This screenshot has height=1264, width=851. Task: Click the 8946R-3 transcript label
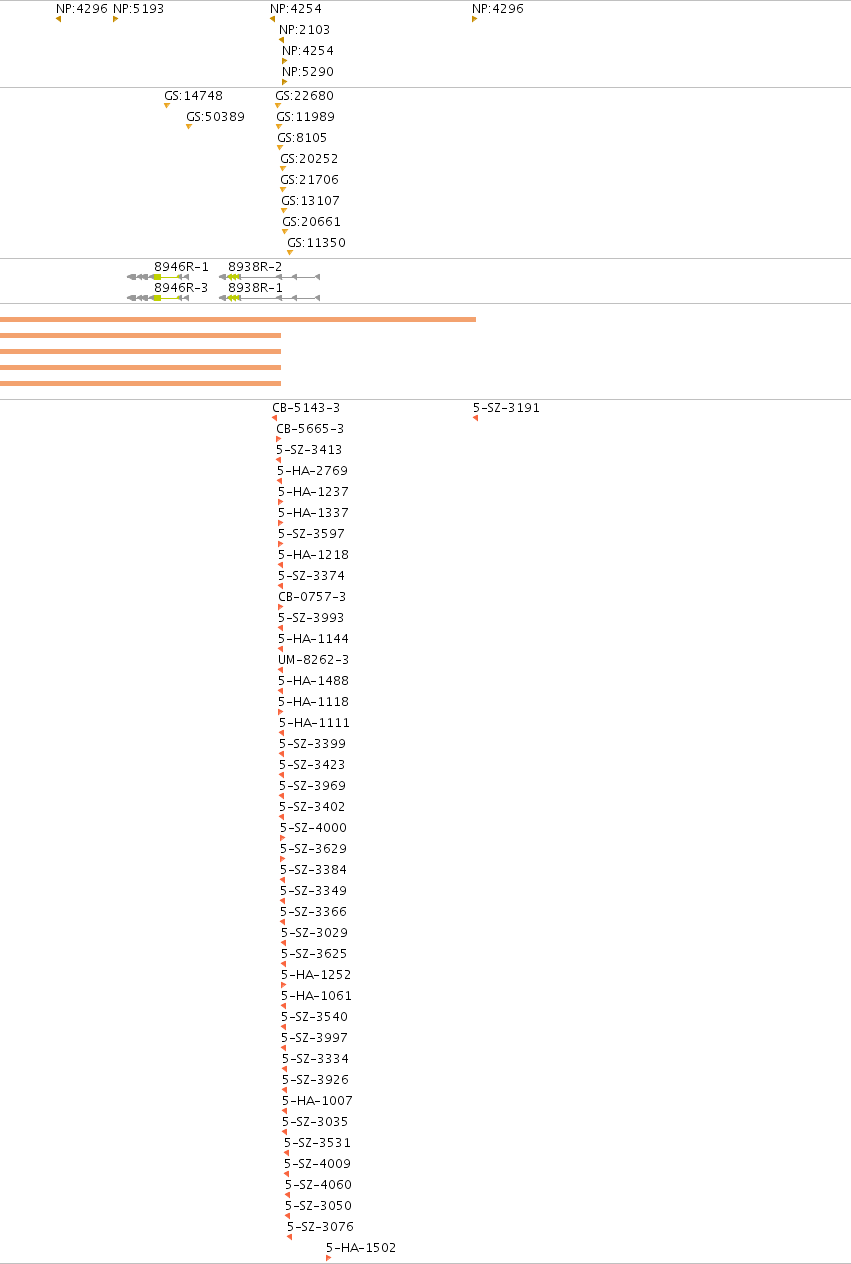tap(181, 288)
